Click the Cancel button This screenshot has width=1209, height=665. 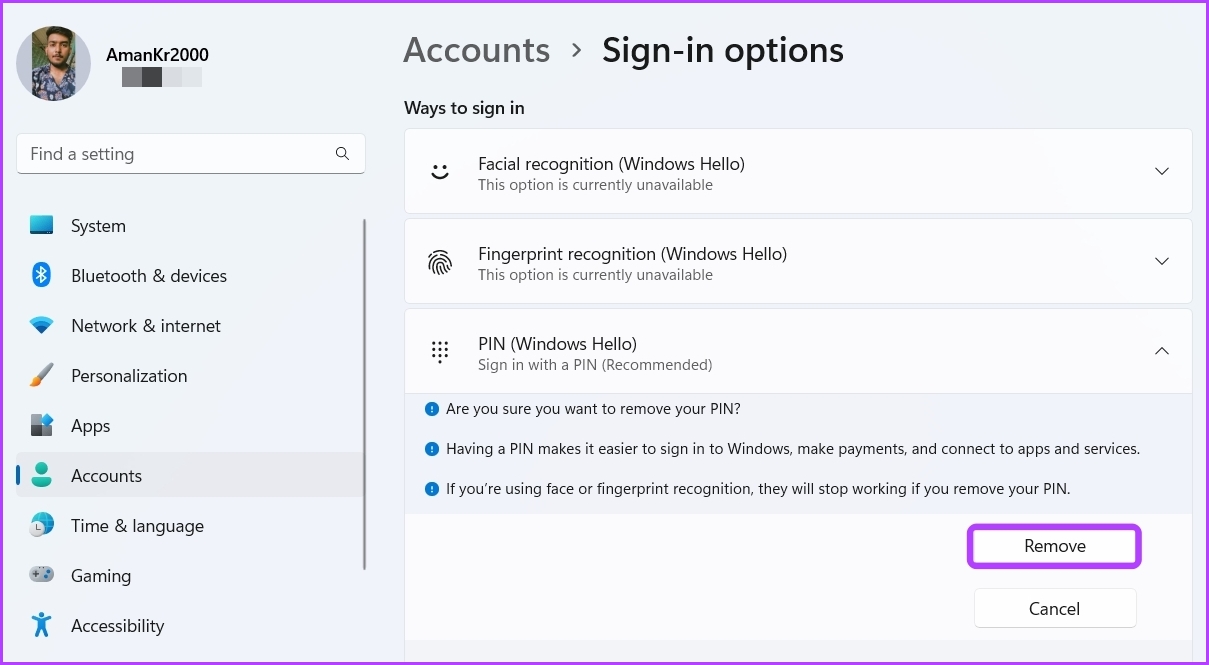point(1054,608)
